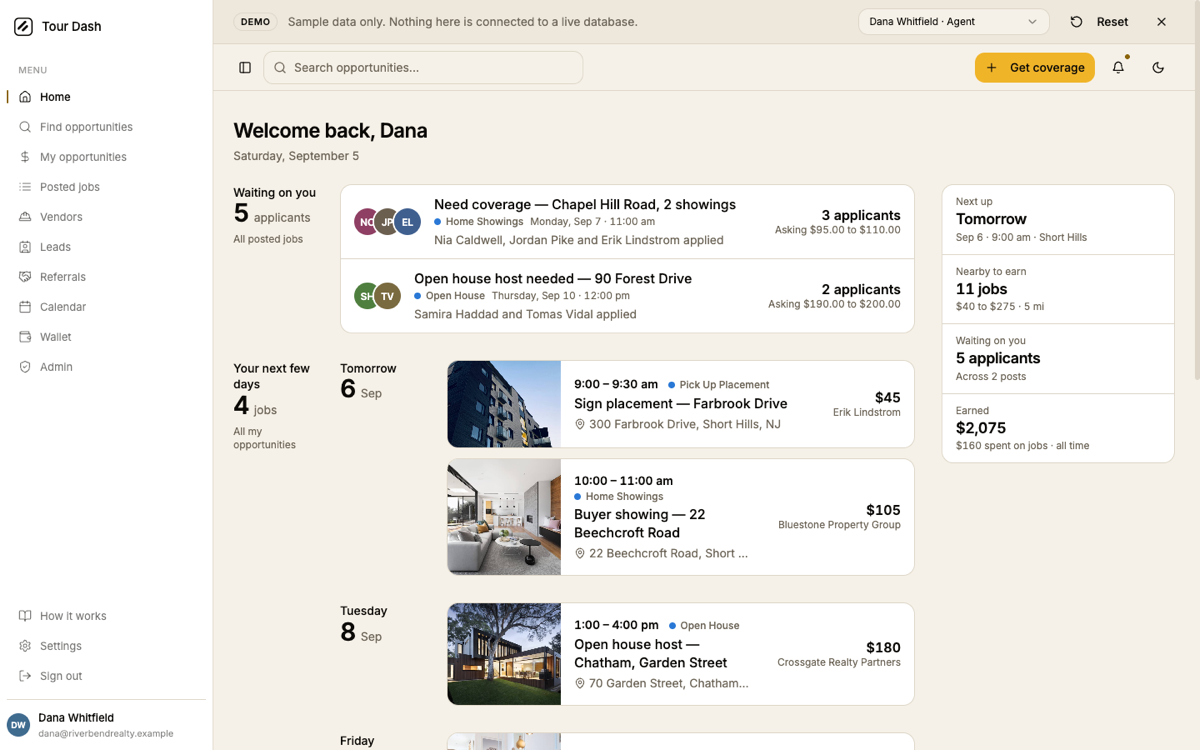Open the All my opportunities link
Viewport: 1200px width, 750px height.
pyautogui.click(x=264, y=438)
